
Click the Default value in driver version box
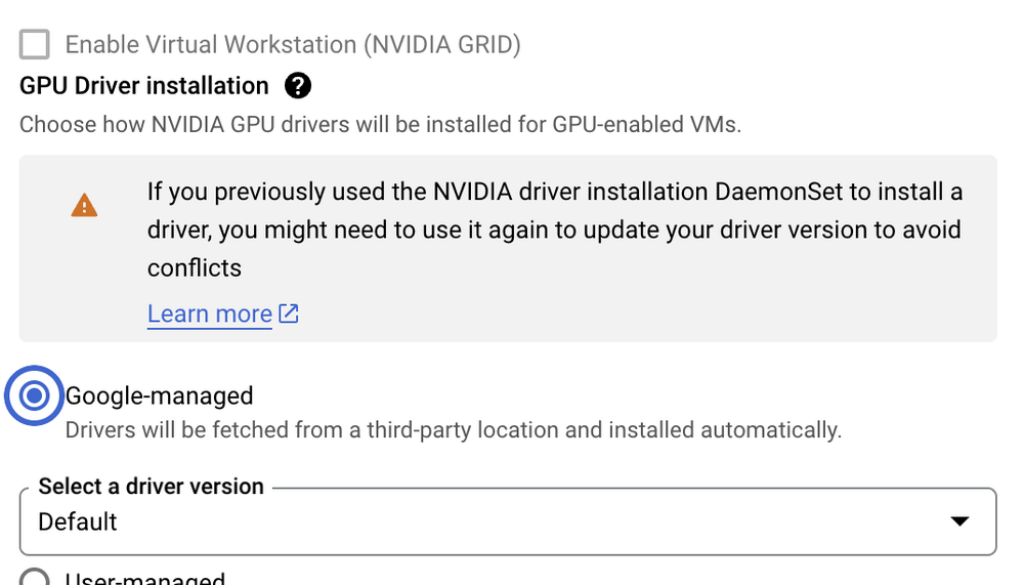pyautogui.click(x=78, y=522)
